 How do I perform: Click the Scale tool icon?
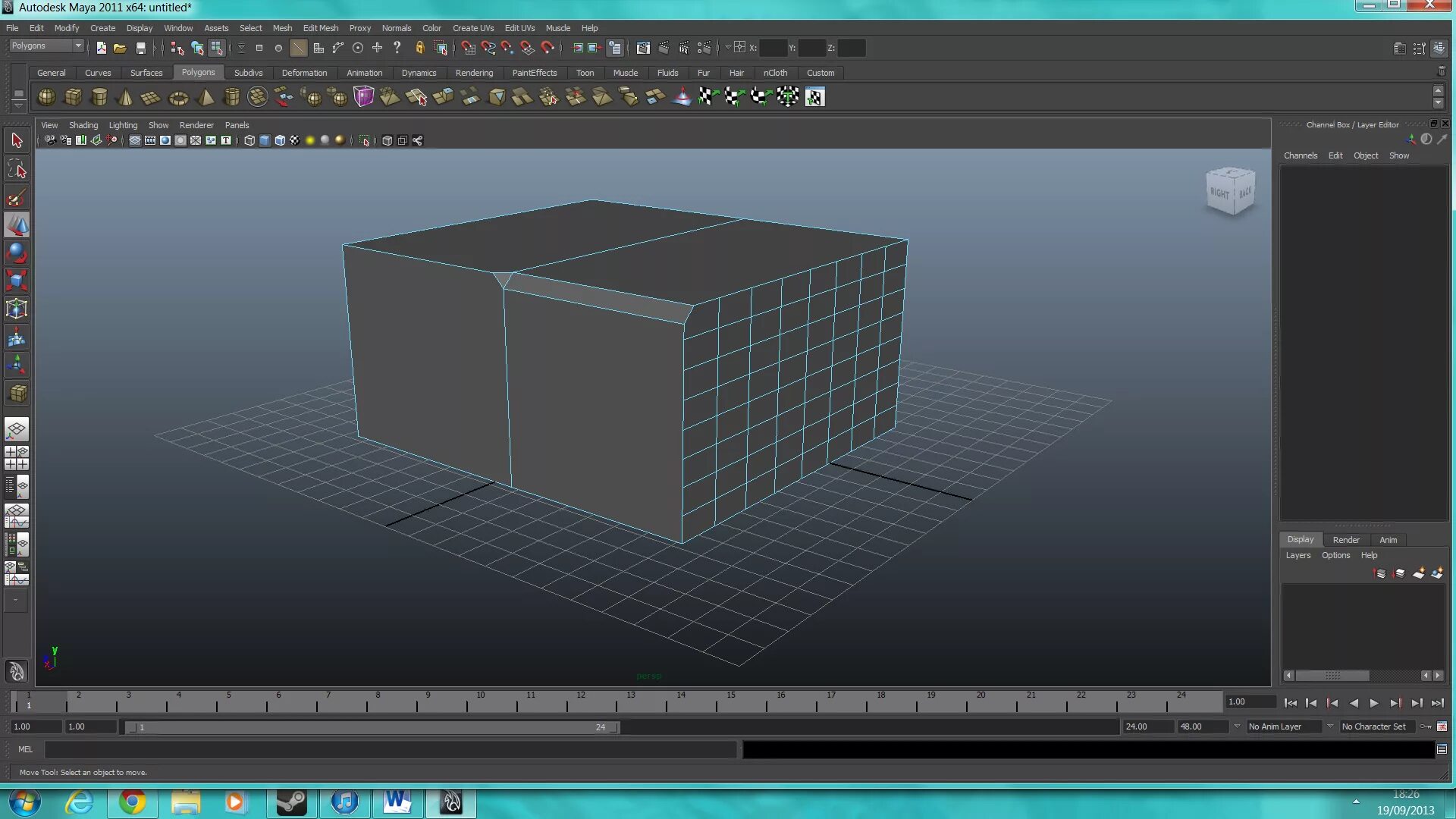click(17, 281)
